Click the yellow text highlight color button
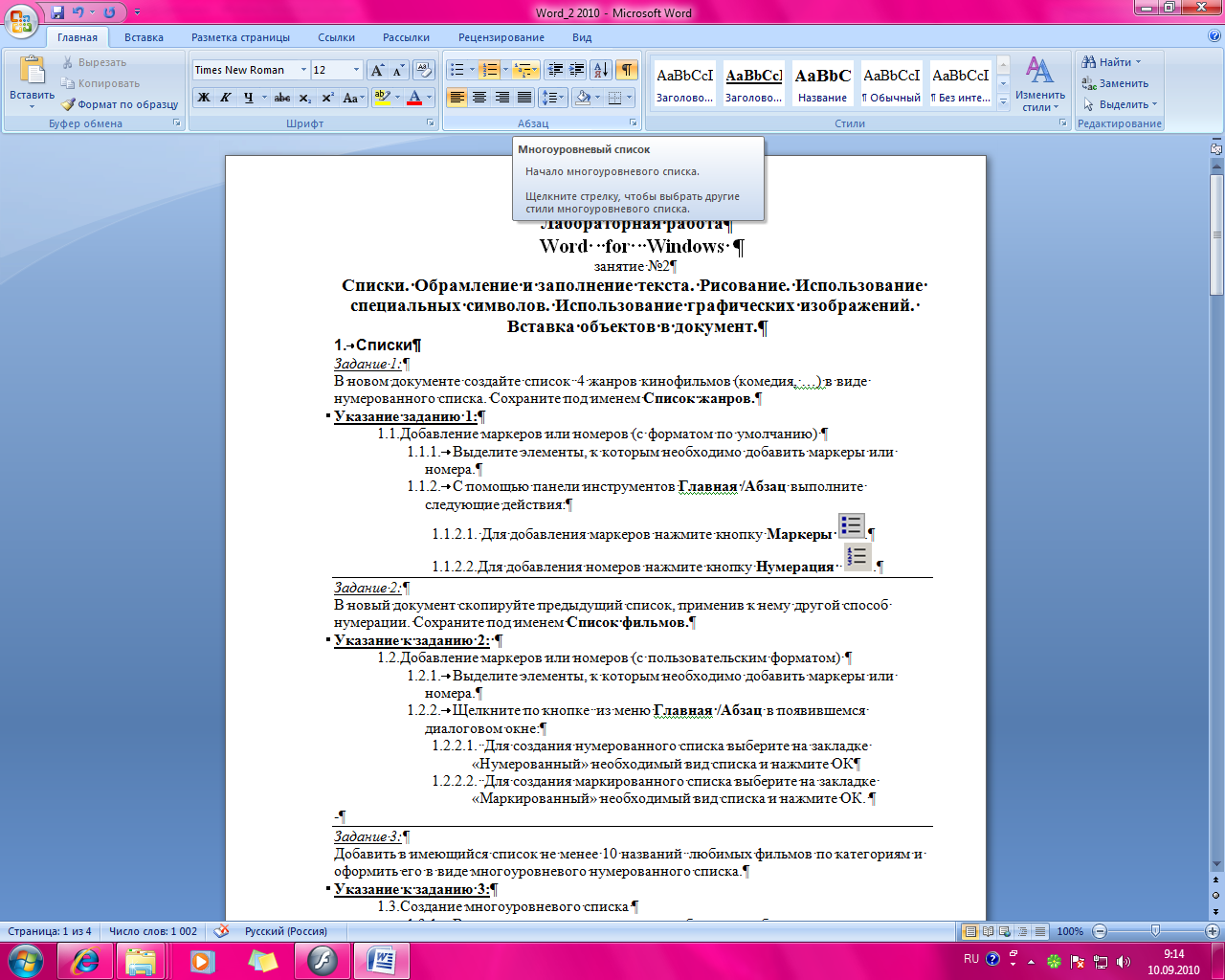The image size is (1225, 980). [x=382, y=98]
